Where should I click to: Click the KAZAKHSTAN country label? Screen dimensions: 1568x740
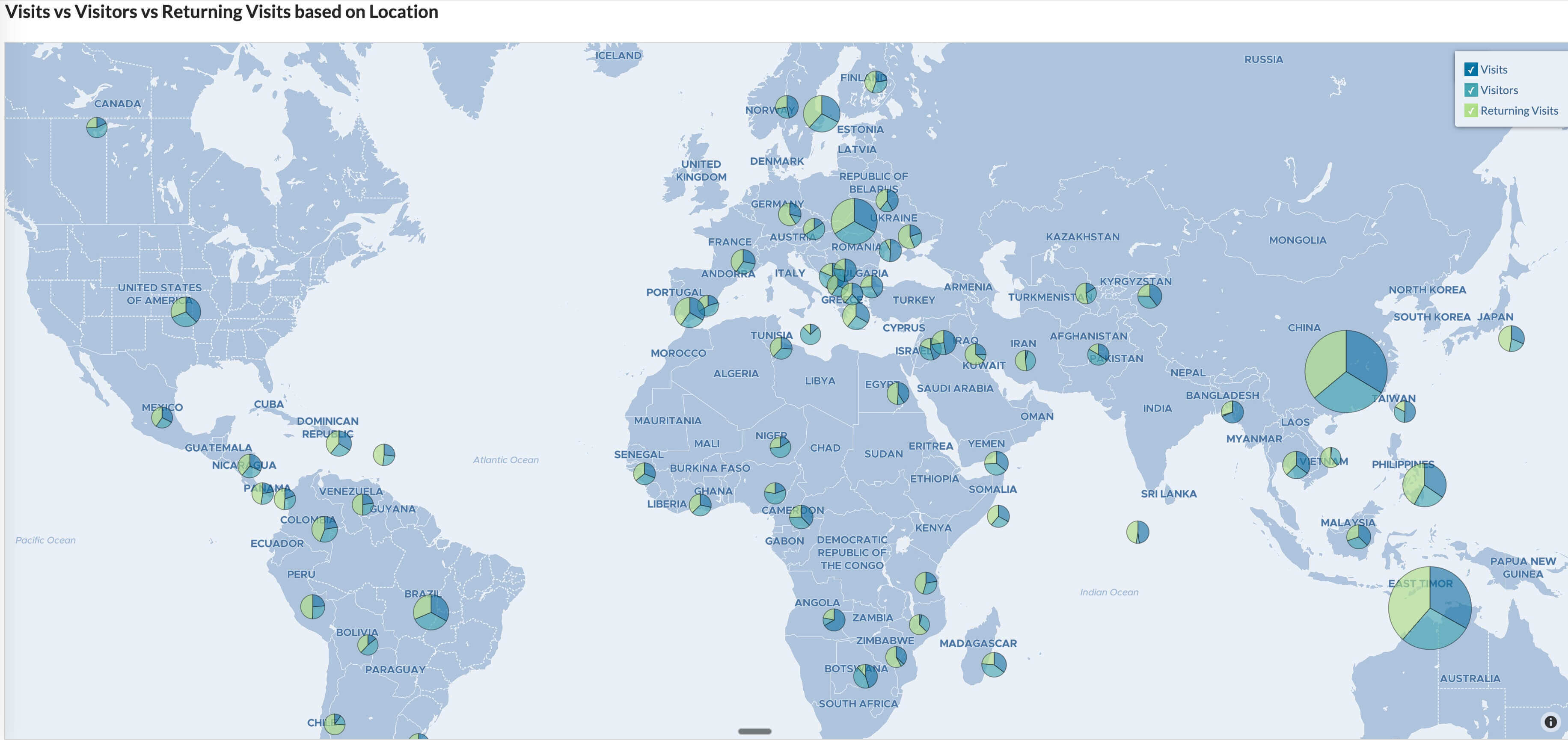tap(1083, 237)
